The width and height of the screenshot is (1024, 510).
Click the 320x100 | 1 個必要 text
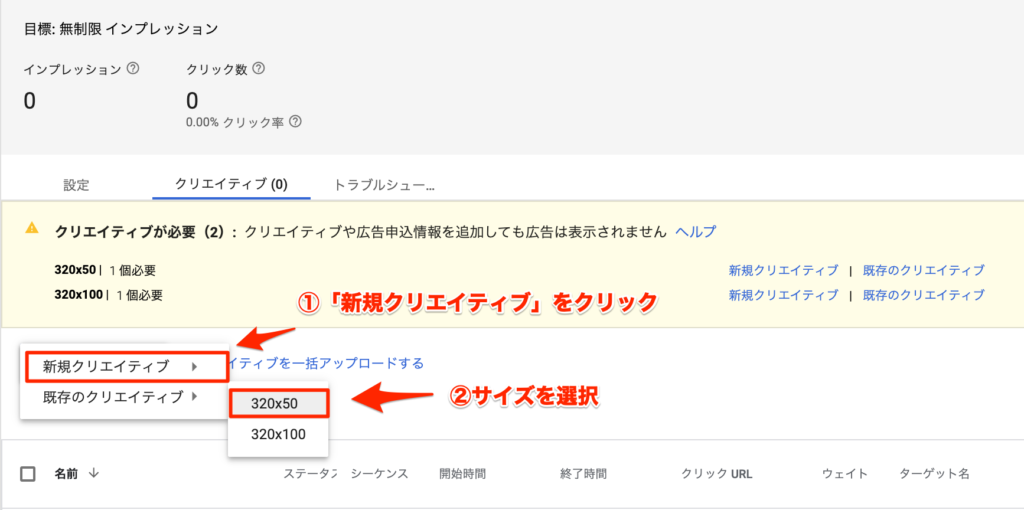click(108, 295)
